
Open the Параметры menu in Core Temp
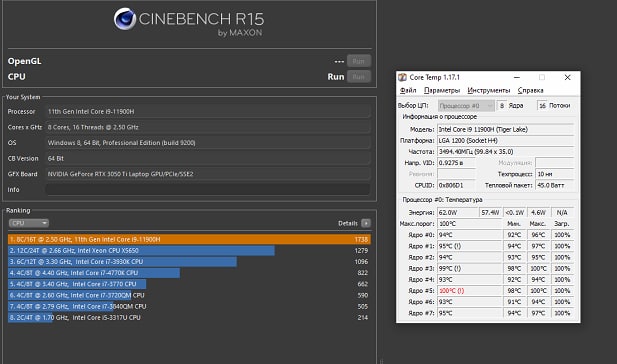point(442,90)
